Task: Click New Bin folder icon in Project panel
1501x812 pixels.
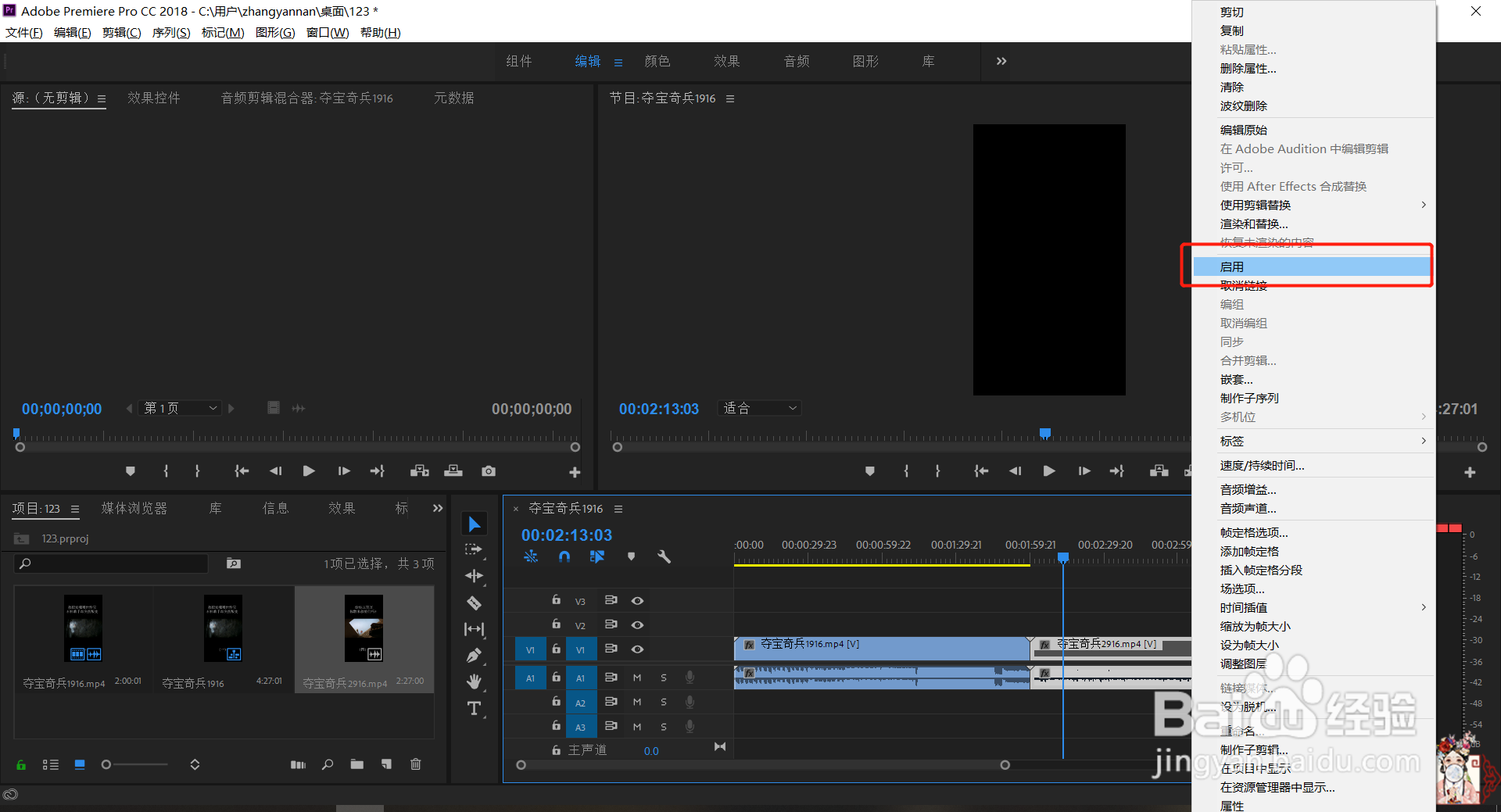Action: click(357, 764)
